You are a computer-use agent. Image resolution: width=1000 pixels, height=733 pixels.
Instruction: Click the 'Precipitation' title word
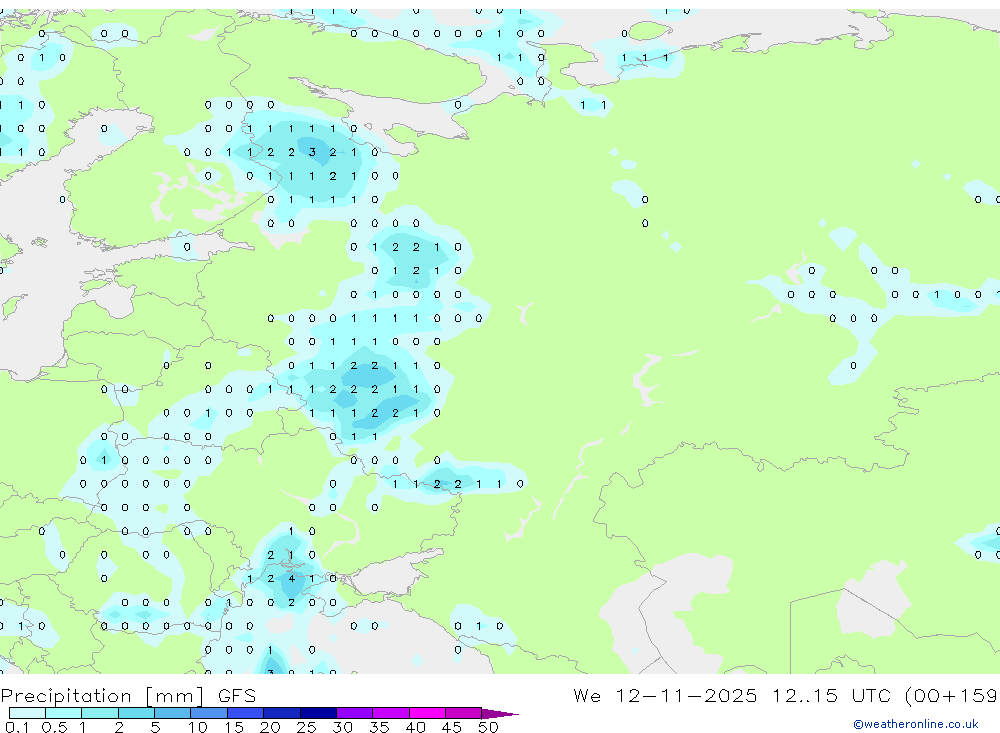(x=66, y=695)
